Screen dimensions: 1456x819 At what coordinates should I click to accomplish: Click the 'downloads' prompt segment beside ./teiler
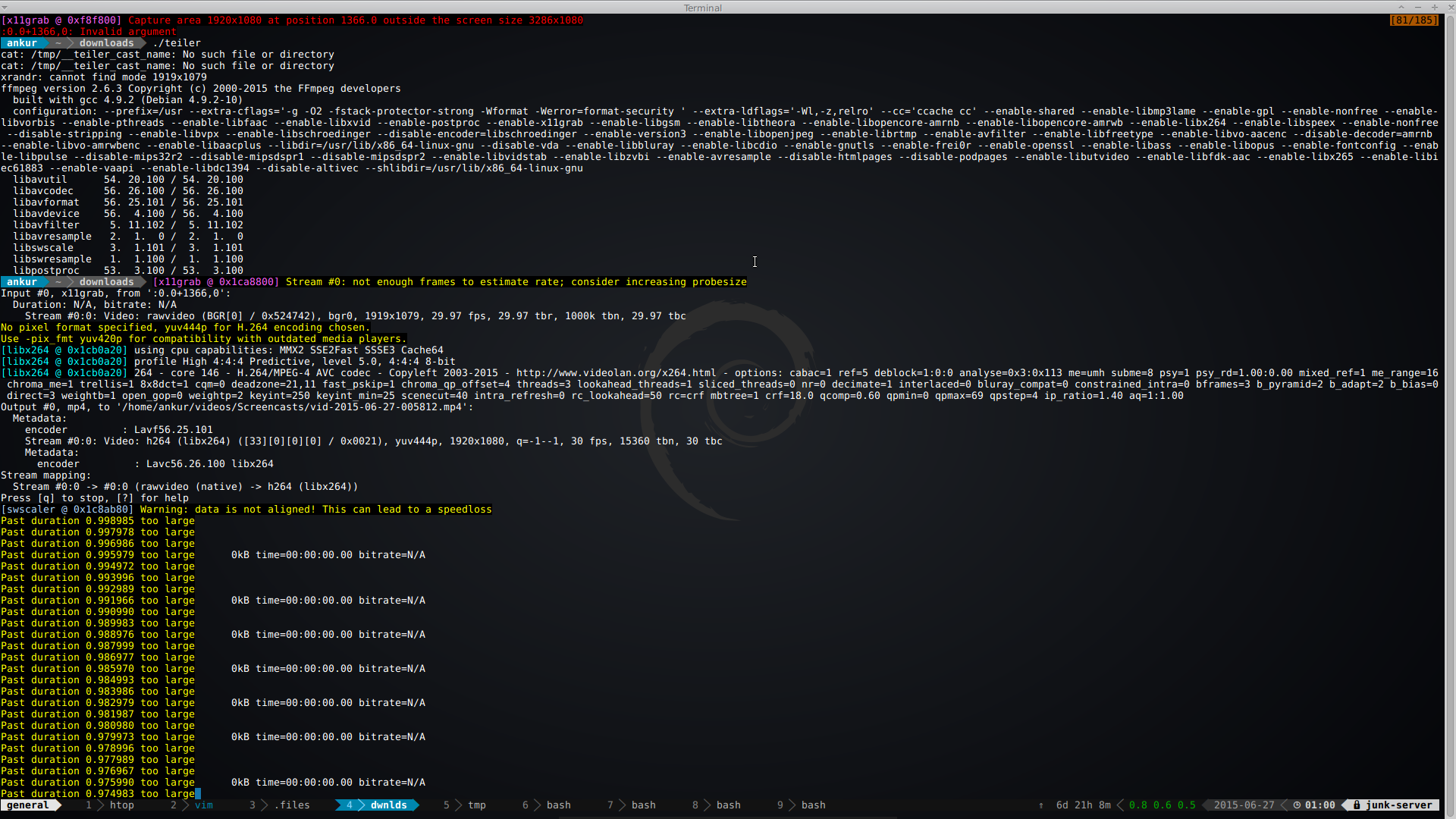point(107,43)
